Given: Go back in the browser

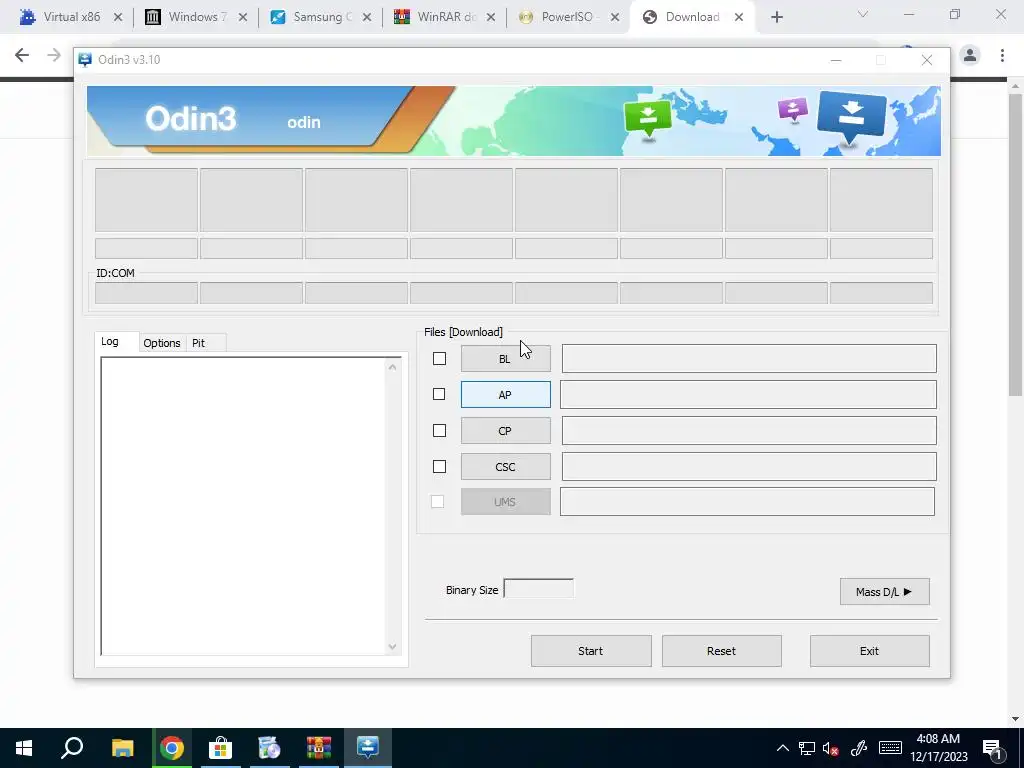Looking at the screenshot, I should (22, 56).
